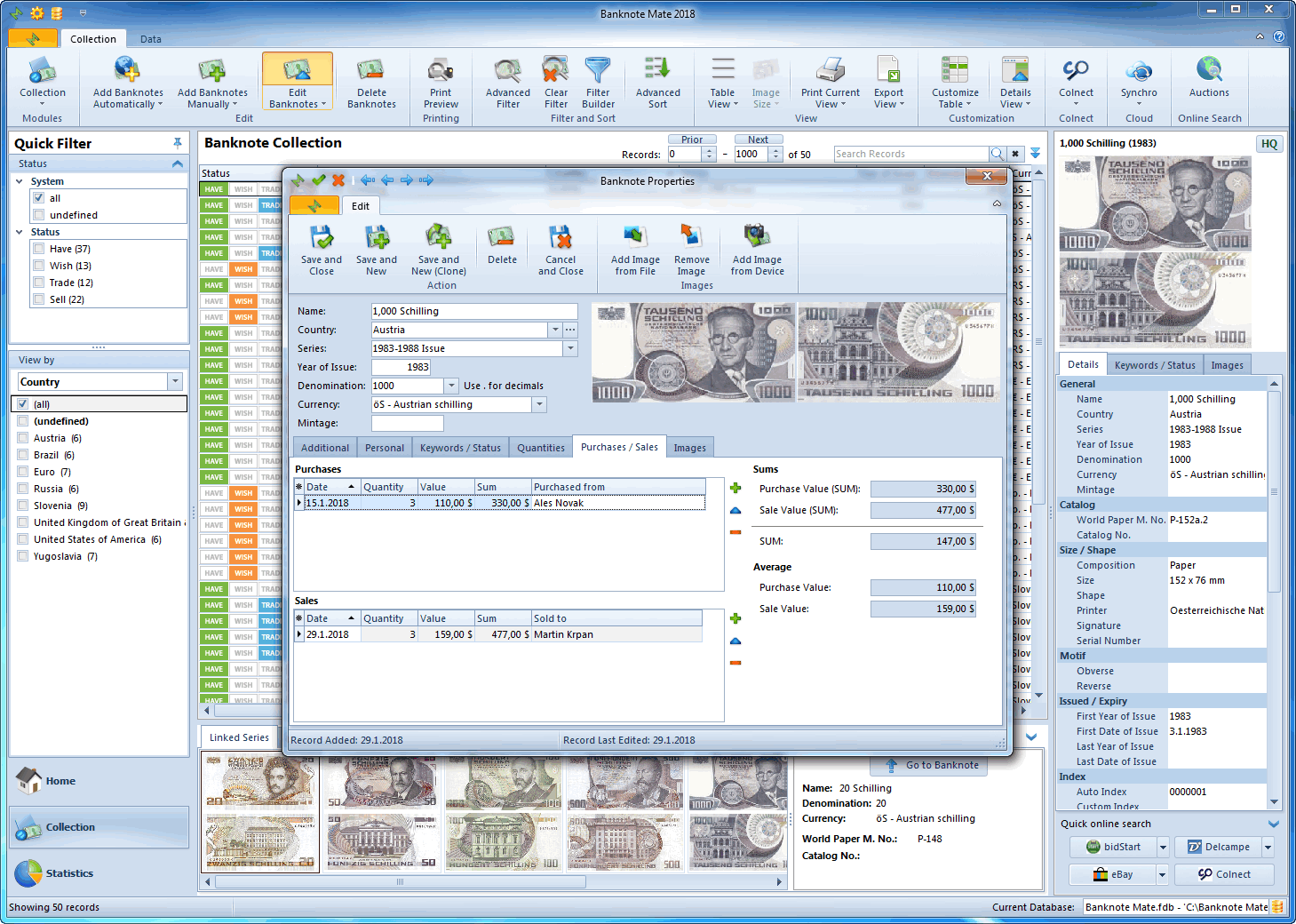1296x924 pixels.
Task: Click the Go to Banknote button
Action: pyautogui.click(x=931, y=765)
